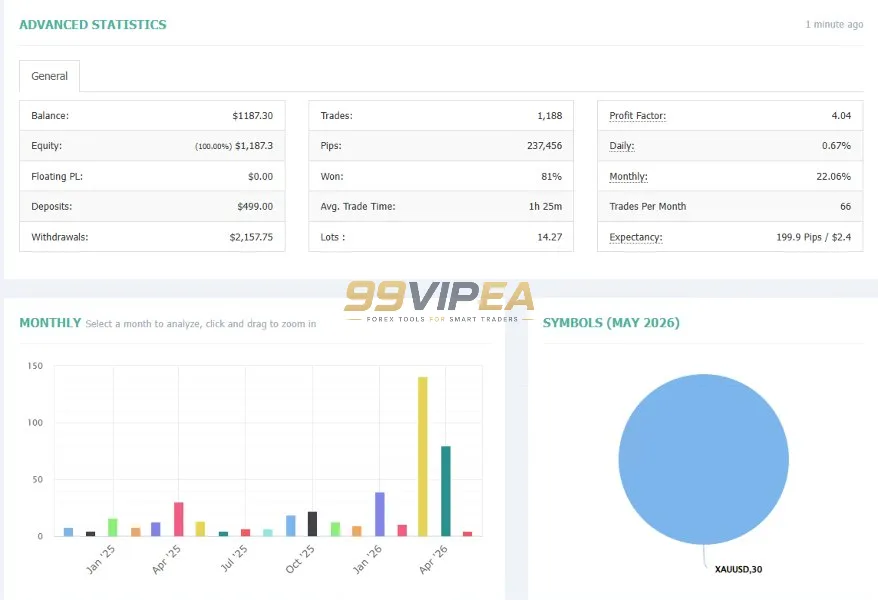Click the Symbols (May 2026) heading
Screen dimensions: 878x600
pos(611,323)
